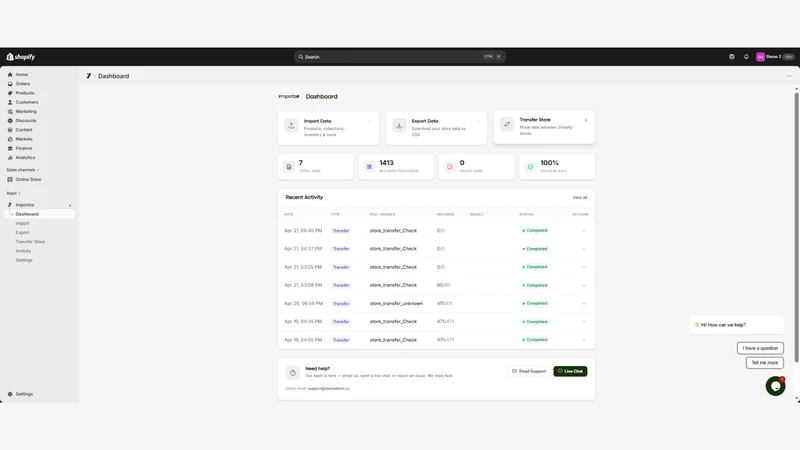The height and width of the screenshot is (450, 800).
Task: Expand the Apps section chevron
Action: point(19,193)
